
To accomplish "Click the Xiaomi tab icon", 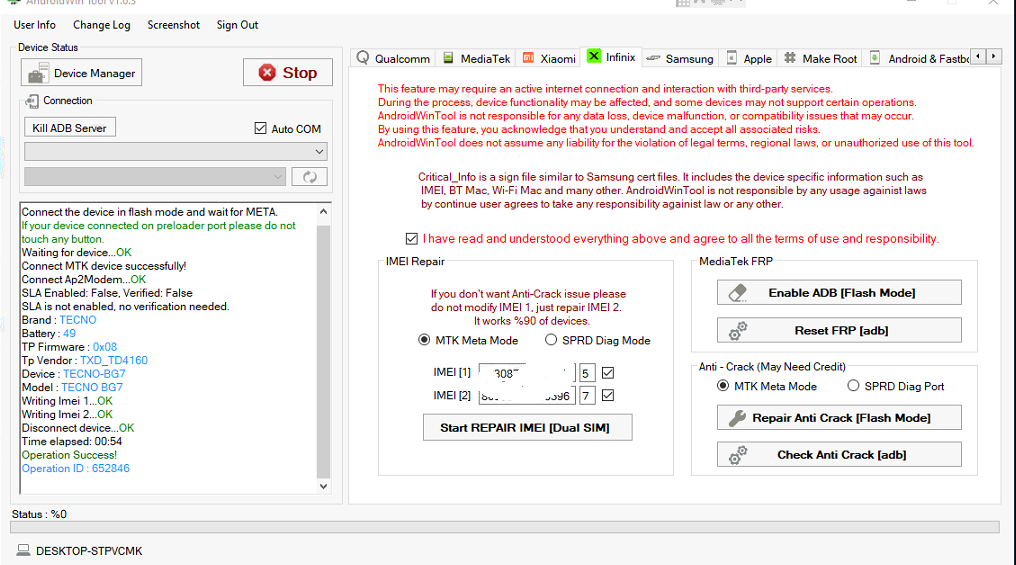I will (529, 58).
